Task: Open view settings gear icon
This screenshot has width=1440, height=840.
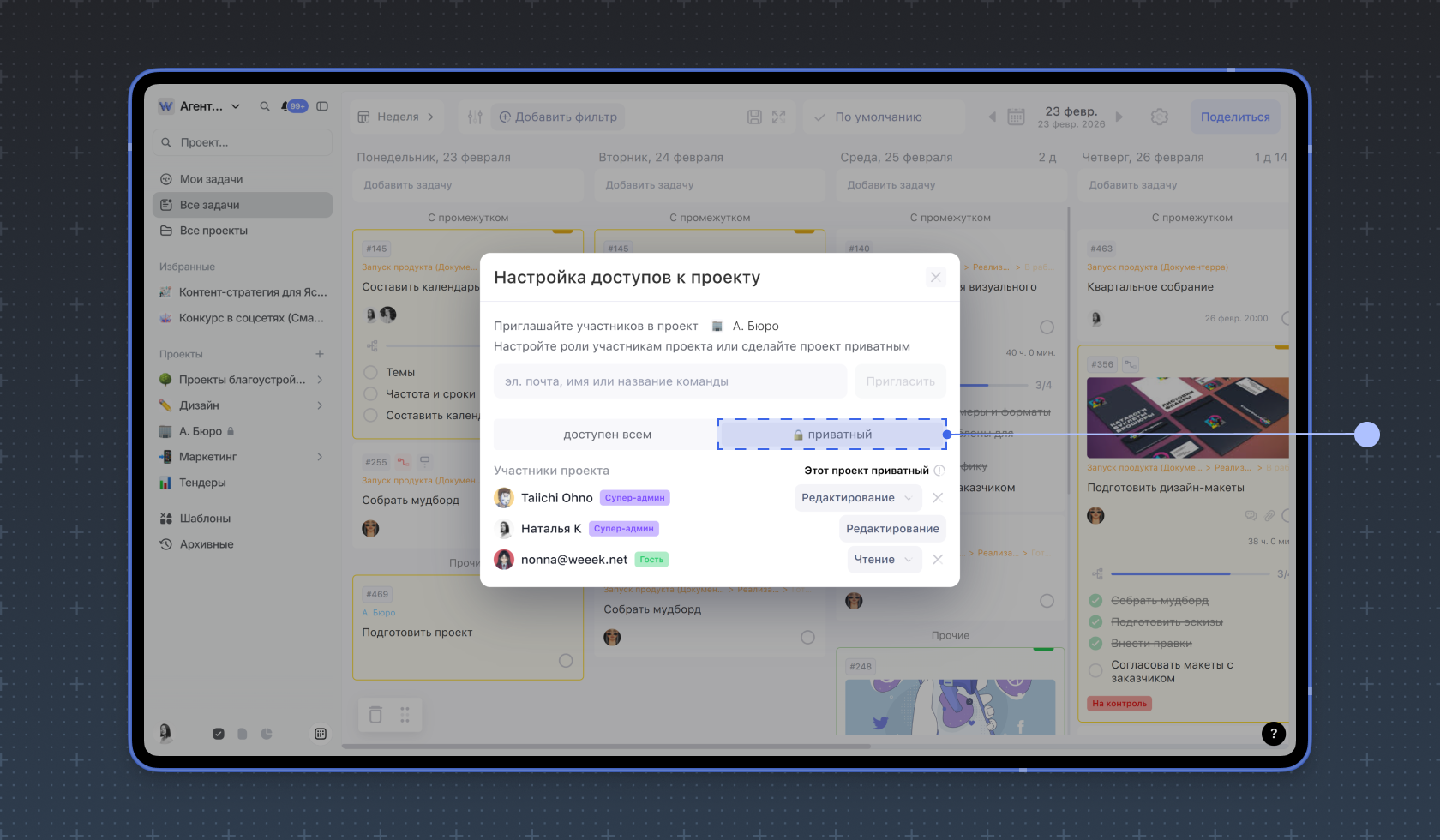Action: (x=1160, y=117)
